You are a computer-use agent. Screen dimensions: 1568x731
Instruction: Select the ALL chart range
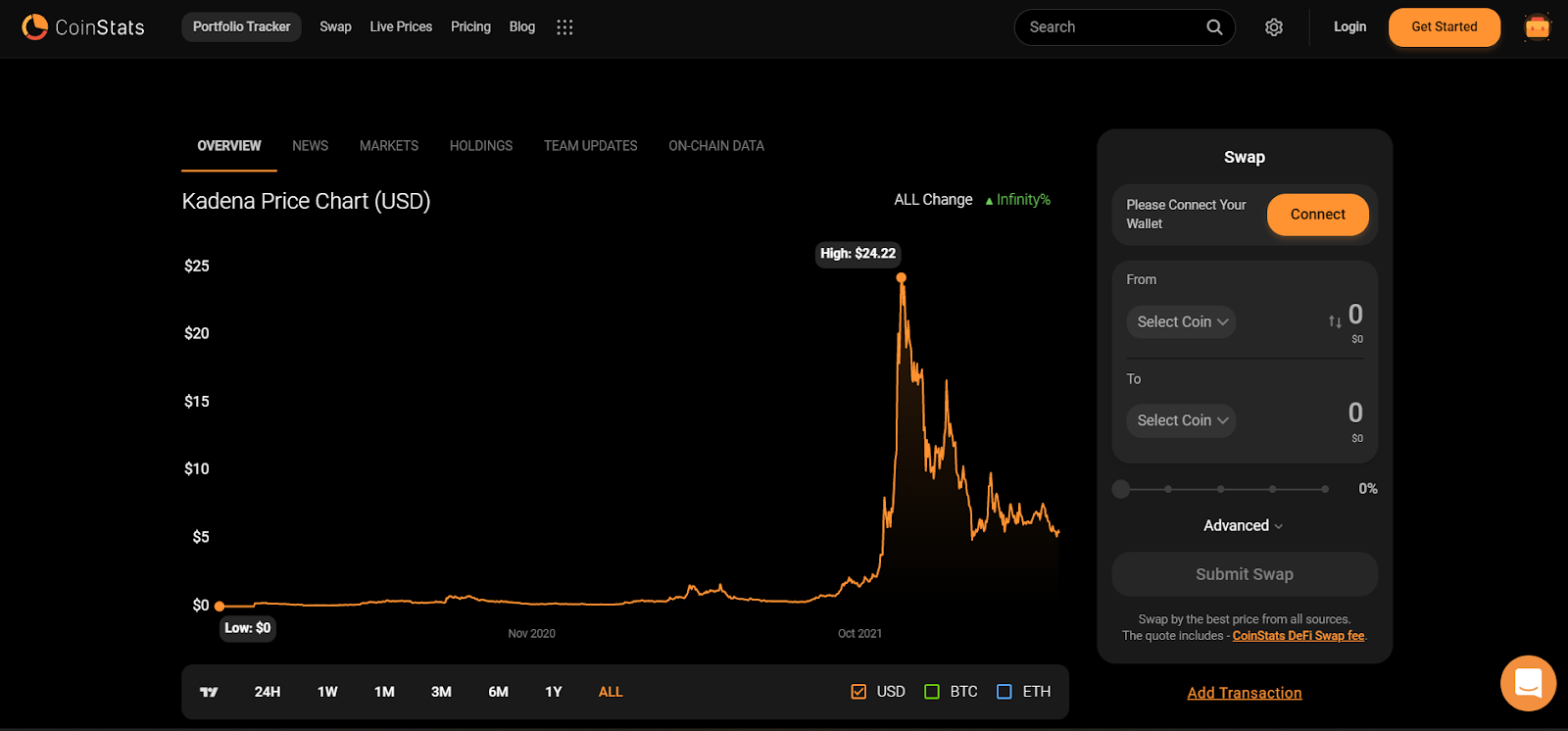(611, 692)
